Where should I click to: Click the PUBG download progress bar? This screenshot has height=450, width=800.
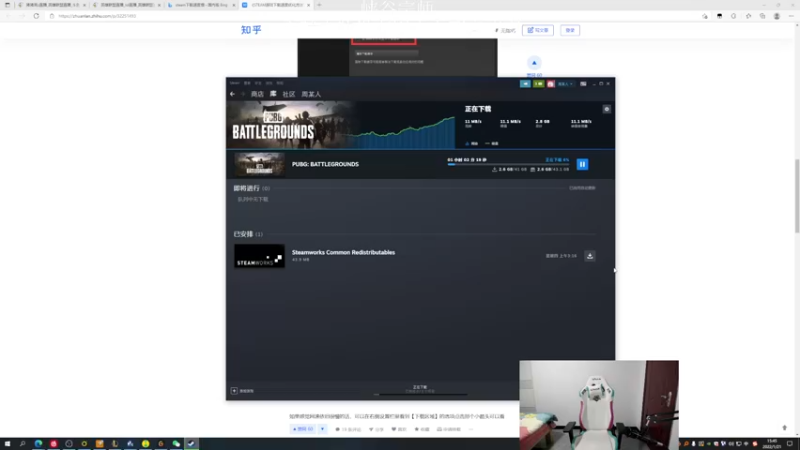pyautogui.click(x=508, y=164)
